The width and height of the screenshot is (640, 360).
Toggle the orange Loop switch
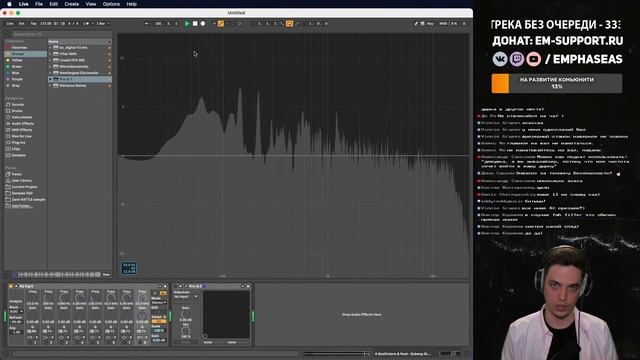click(x=289, y=24)
